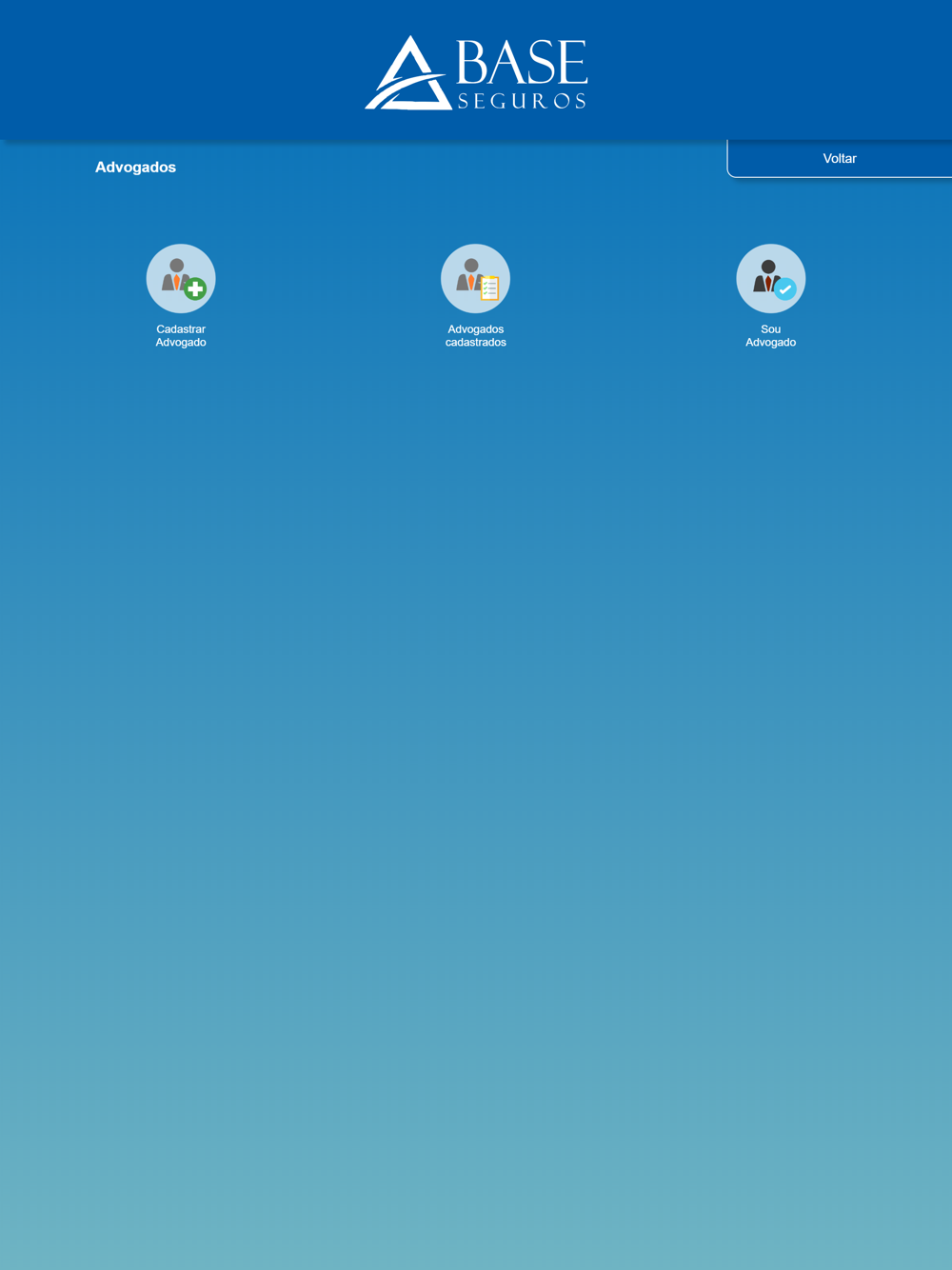
Task: Click the 'Cadastrar Advogado' label text
Action: point(181,336)
